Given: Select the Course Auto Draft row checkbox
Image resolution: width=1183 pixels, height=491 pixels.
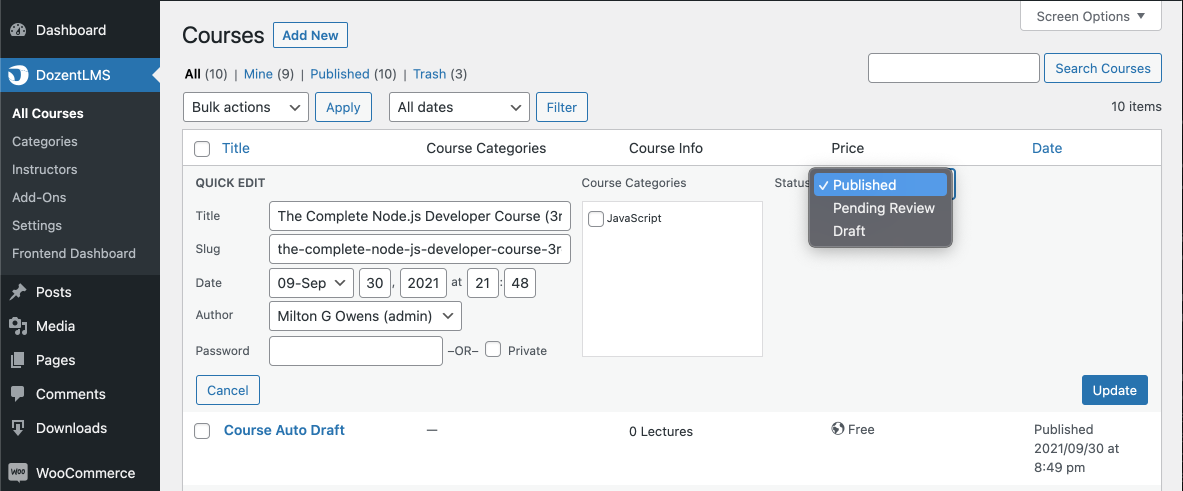Looking at the screenshot, I should coord(202,431).
